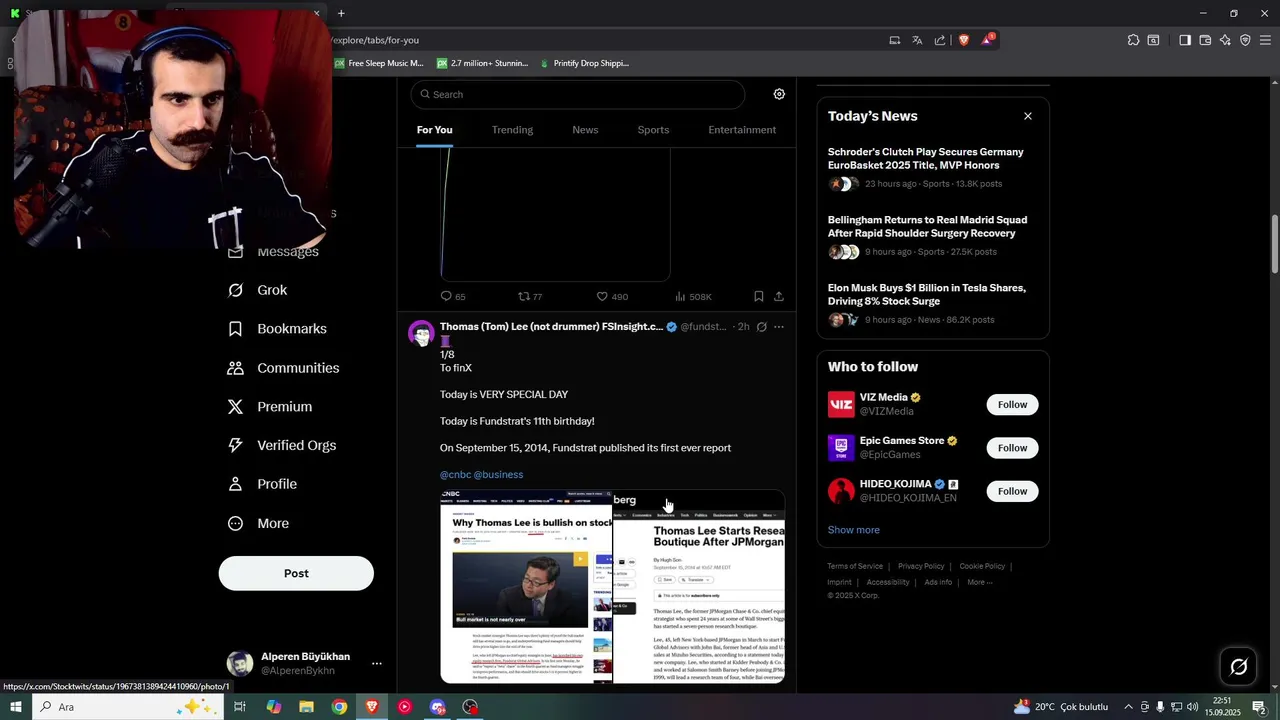Click the Grok action icon on Thomas Lee's post
This screenshot has height=720, width=1280.
762,327
